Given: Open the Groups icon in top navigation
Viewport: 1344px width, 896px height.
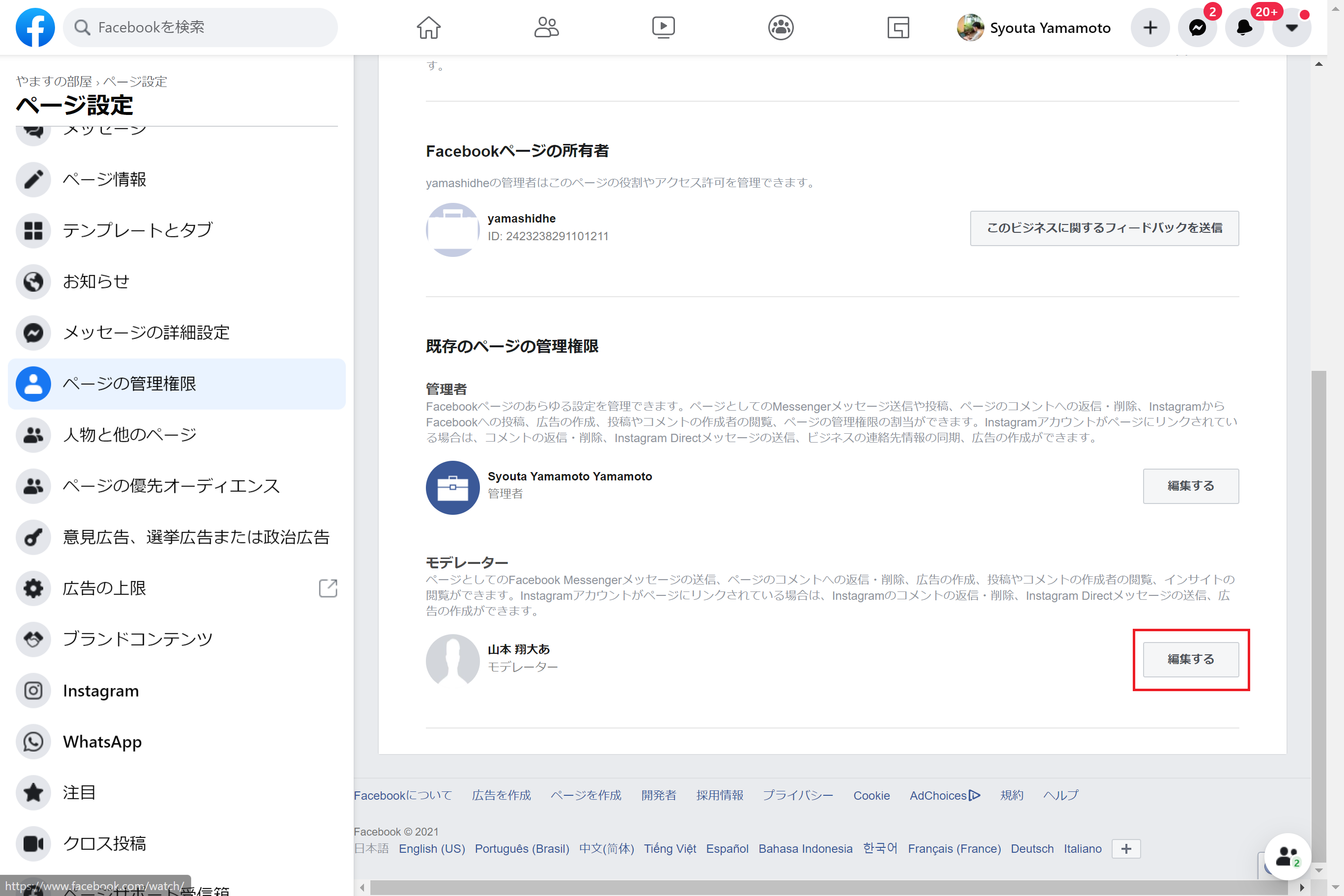Looking at the screenshot, I should click(781, 27).
